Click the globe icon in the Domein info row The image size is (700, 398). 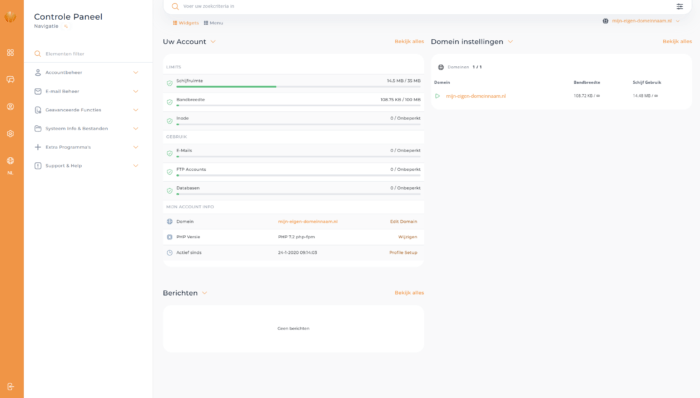[170, 221]
